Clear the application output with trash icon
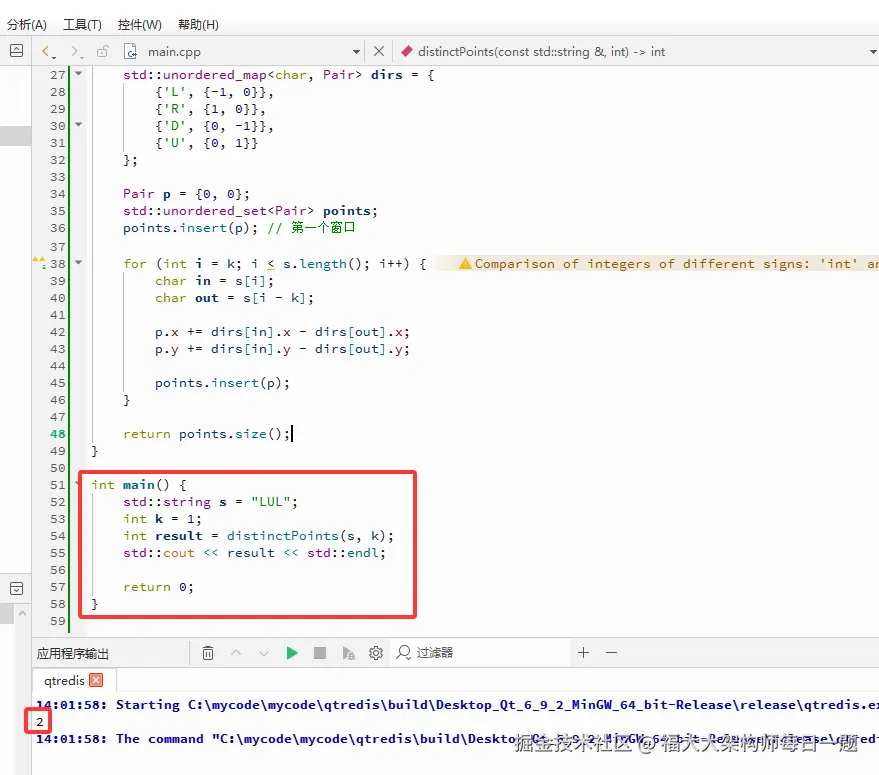 point(208,653)
